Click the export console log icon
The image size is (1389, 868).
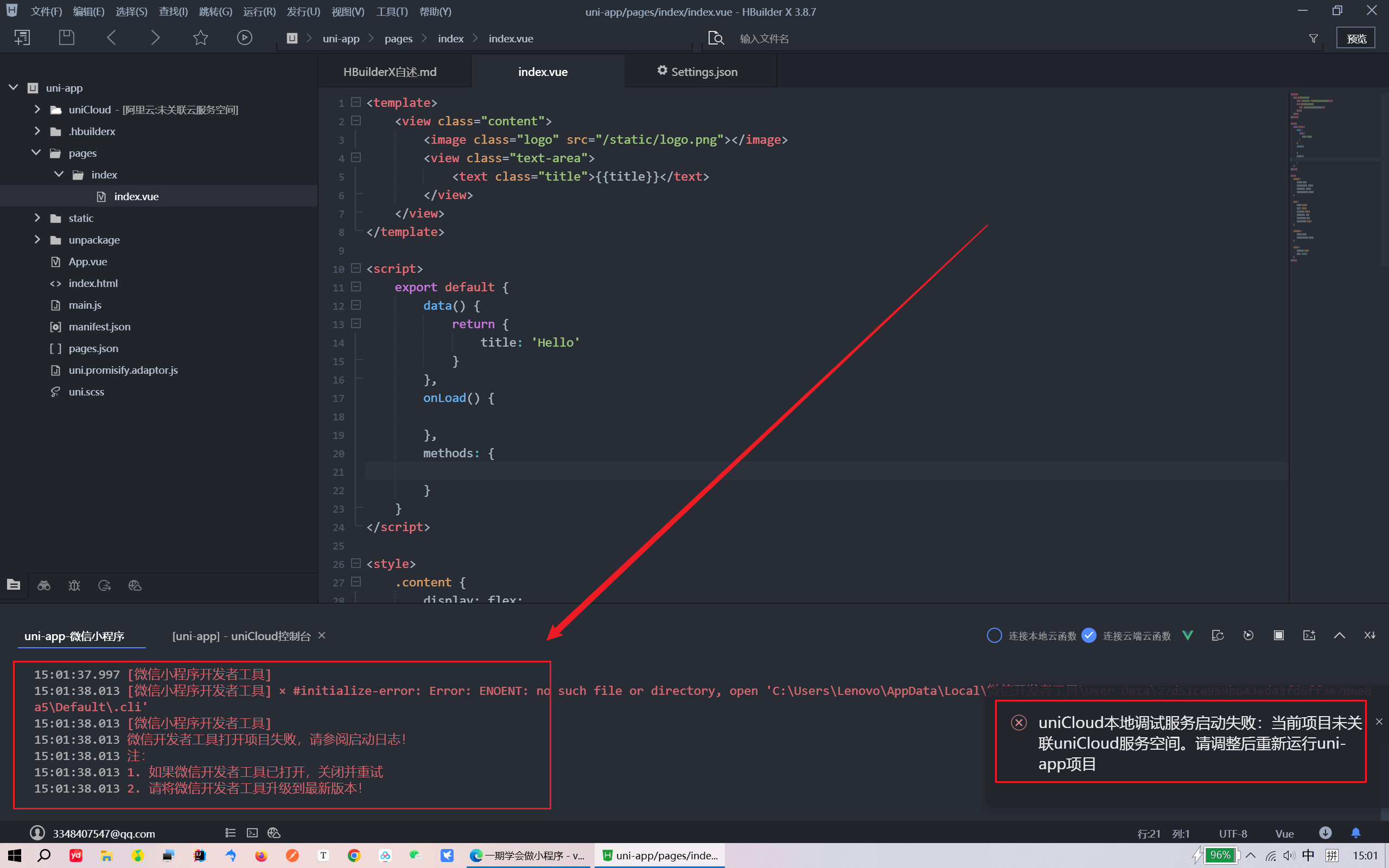[1309, 635]
